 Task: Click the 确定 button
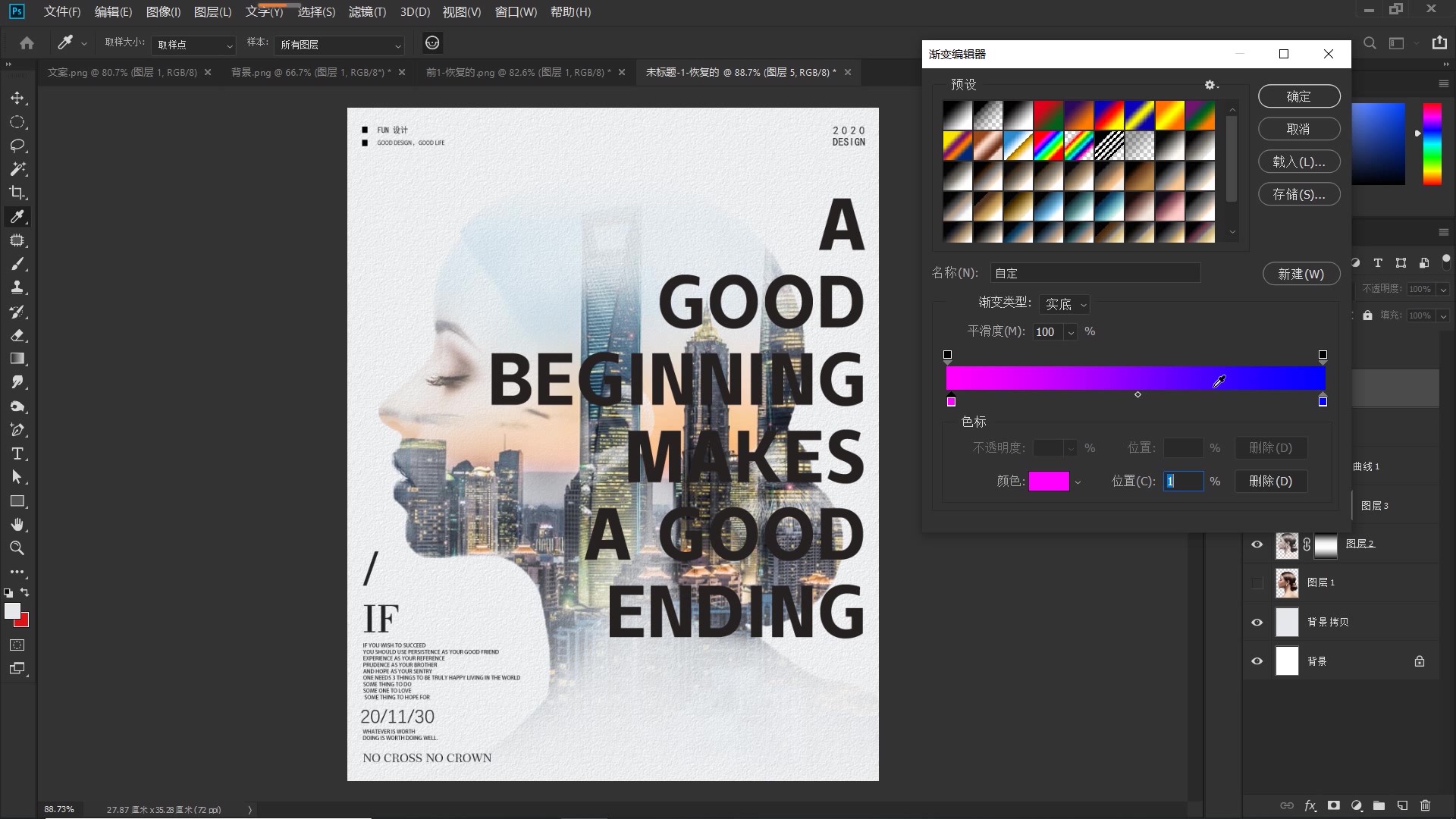tap(1298, 96)
